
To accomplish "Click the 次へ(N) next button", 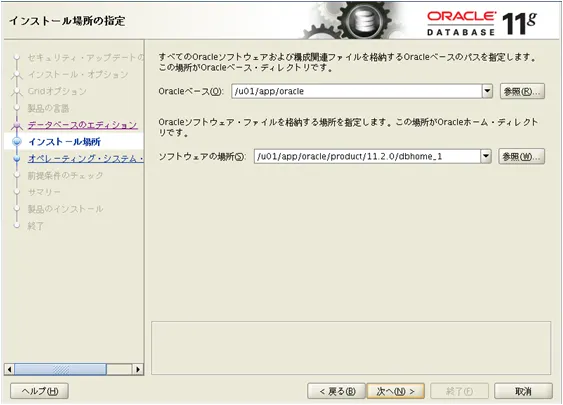I will pos(395,391).
